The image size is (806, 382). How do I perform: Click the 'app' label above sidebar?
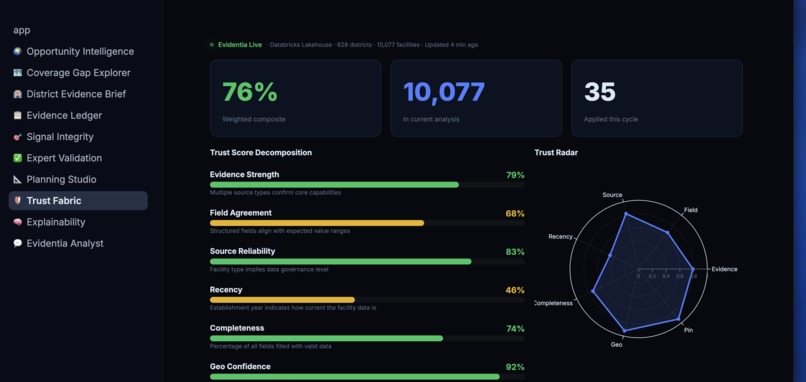(x=22, y=30)
